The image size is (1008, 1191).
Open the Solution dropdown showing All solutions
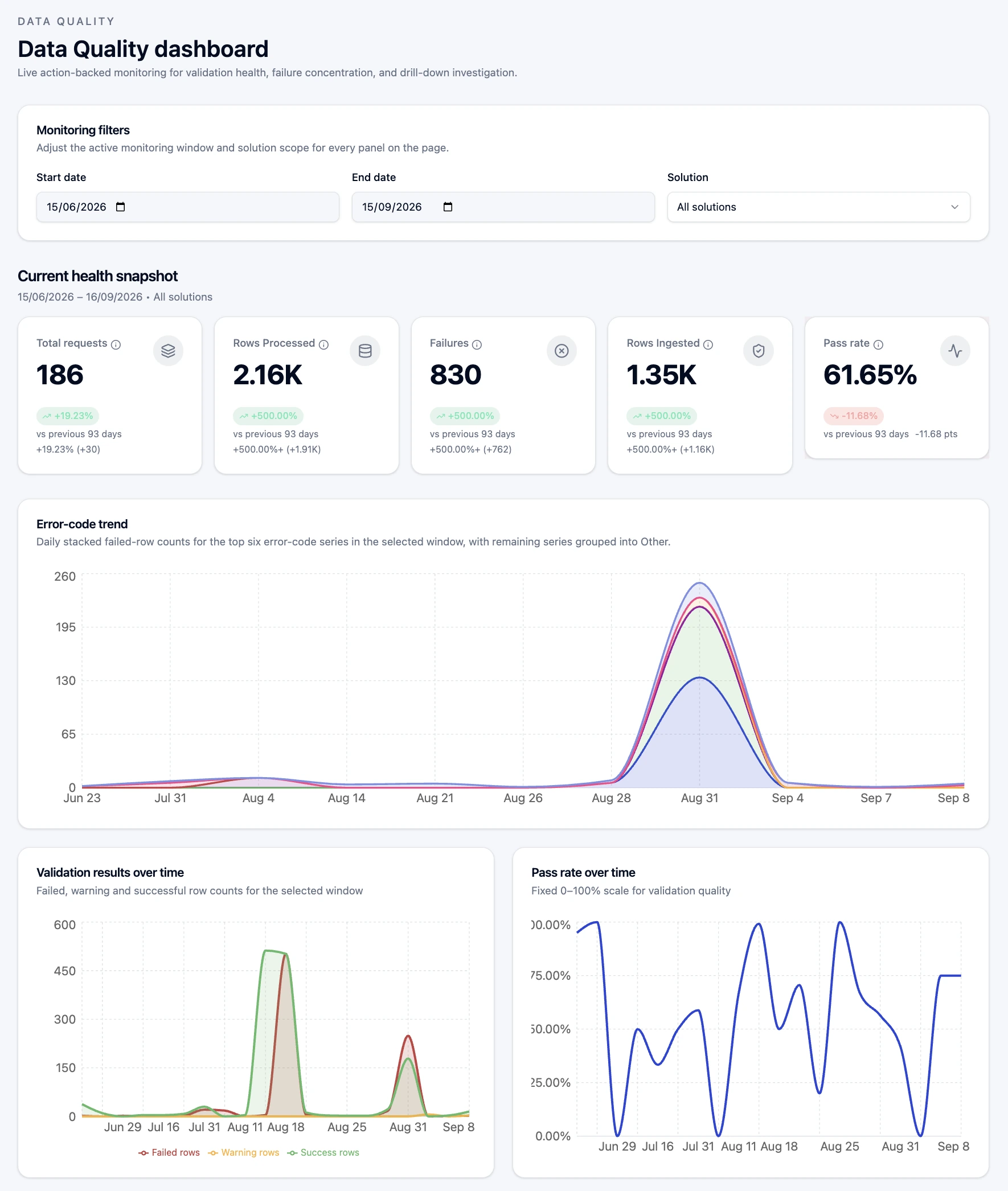(x=818, y=207)
